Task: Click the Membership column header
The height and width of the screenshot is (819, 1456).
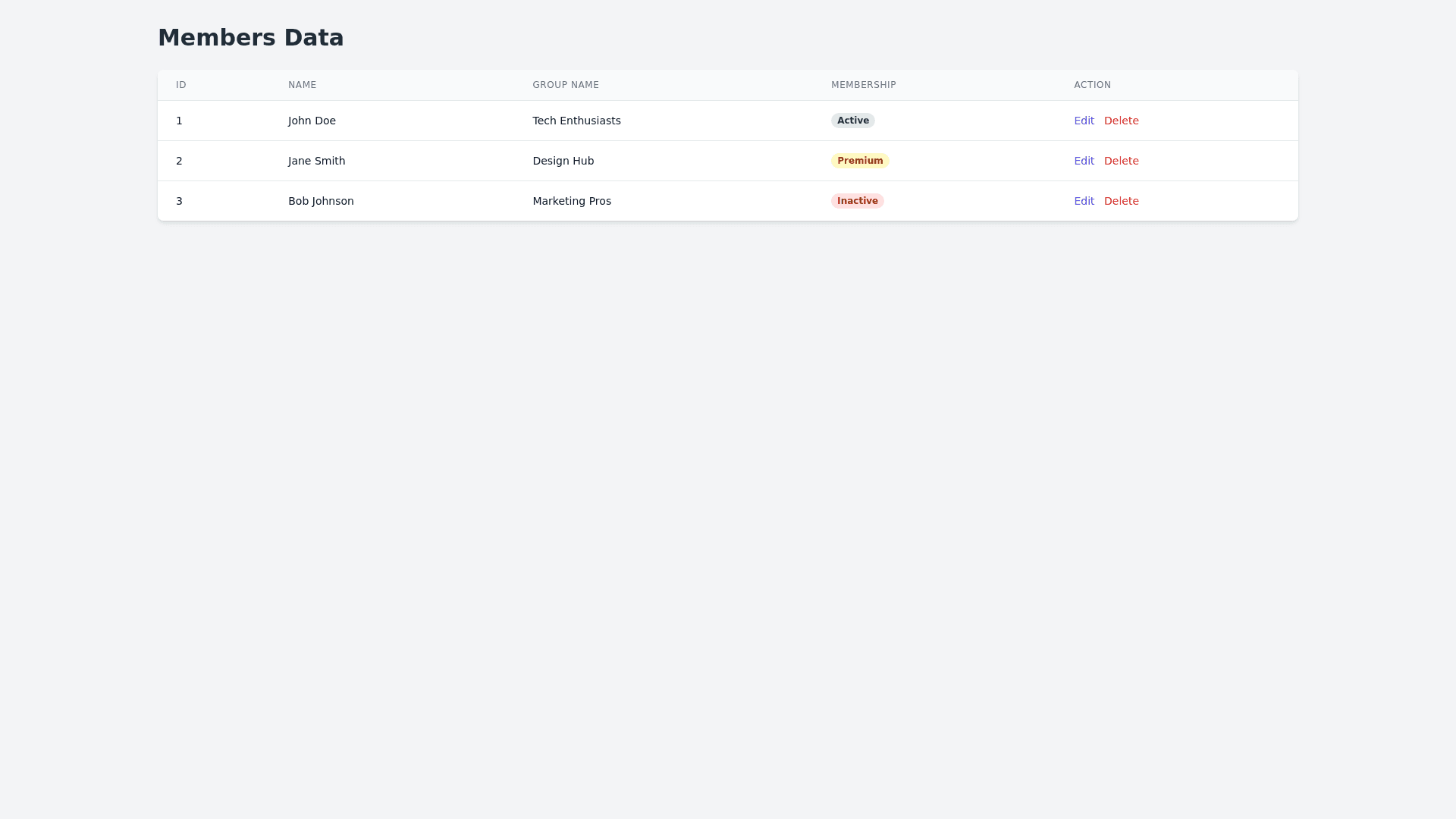Action: pos(863,85)
